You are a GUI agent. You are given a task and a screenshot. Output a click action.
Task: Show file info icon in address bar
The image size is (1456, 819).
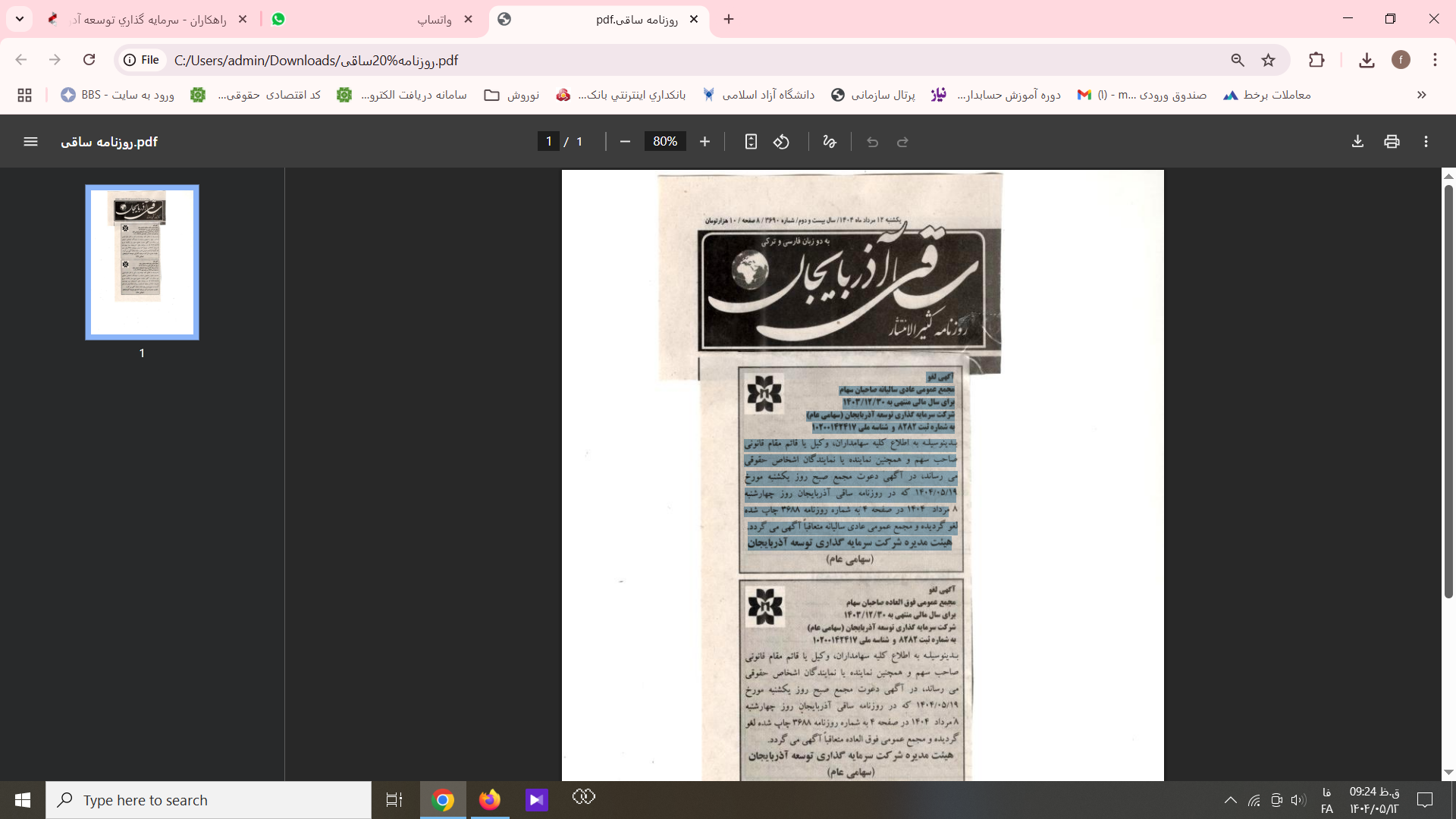coord(143,60)
